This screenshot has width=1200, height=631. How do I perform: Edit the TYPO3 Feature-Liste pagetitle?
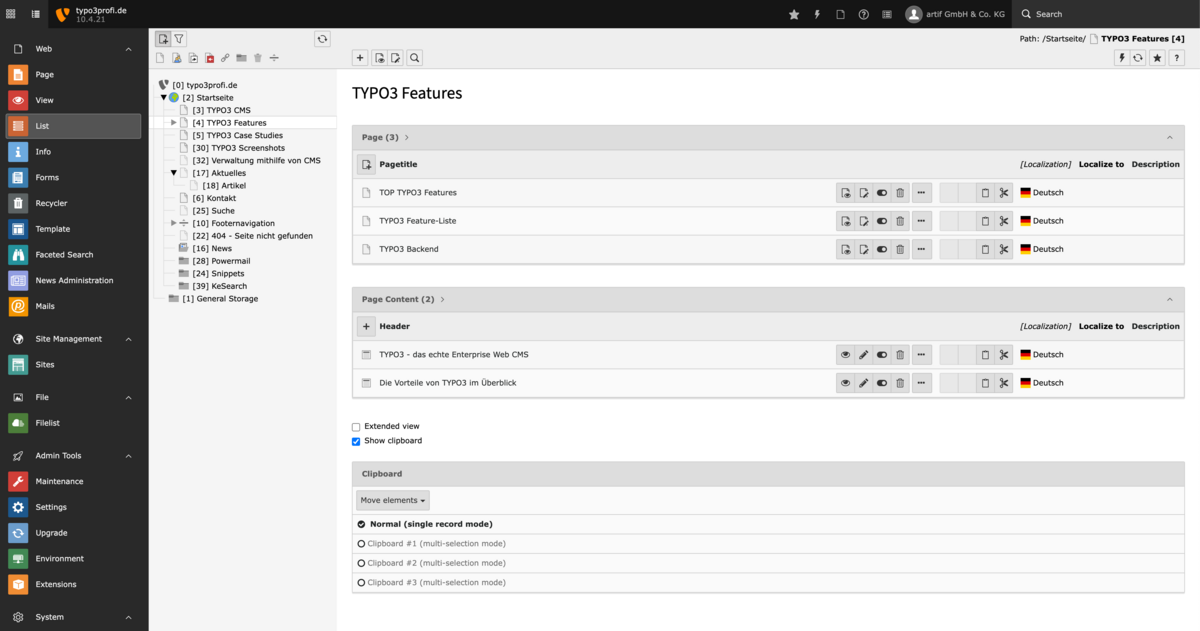coord(862,221)
